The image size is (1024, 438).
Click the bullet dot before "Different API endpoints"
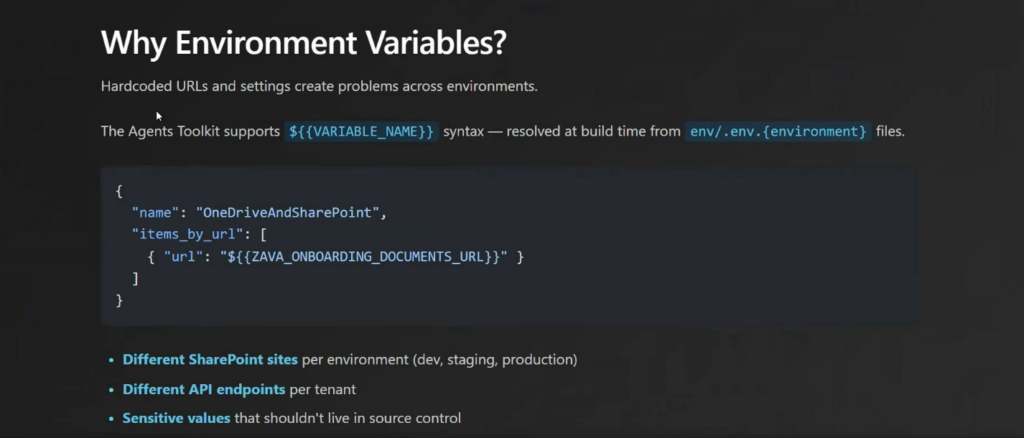109,390
